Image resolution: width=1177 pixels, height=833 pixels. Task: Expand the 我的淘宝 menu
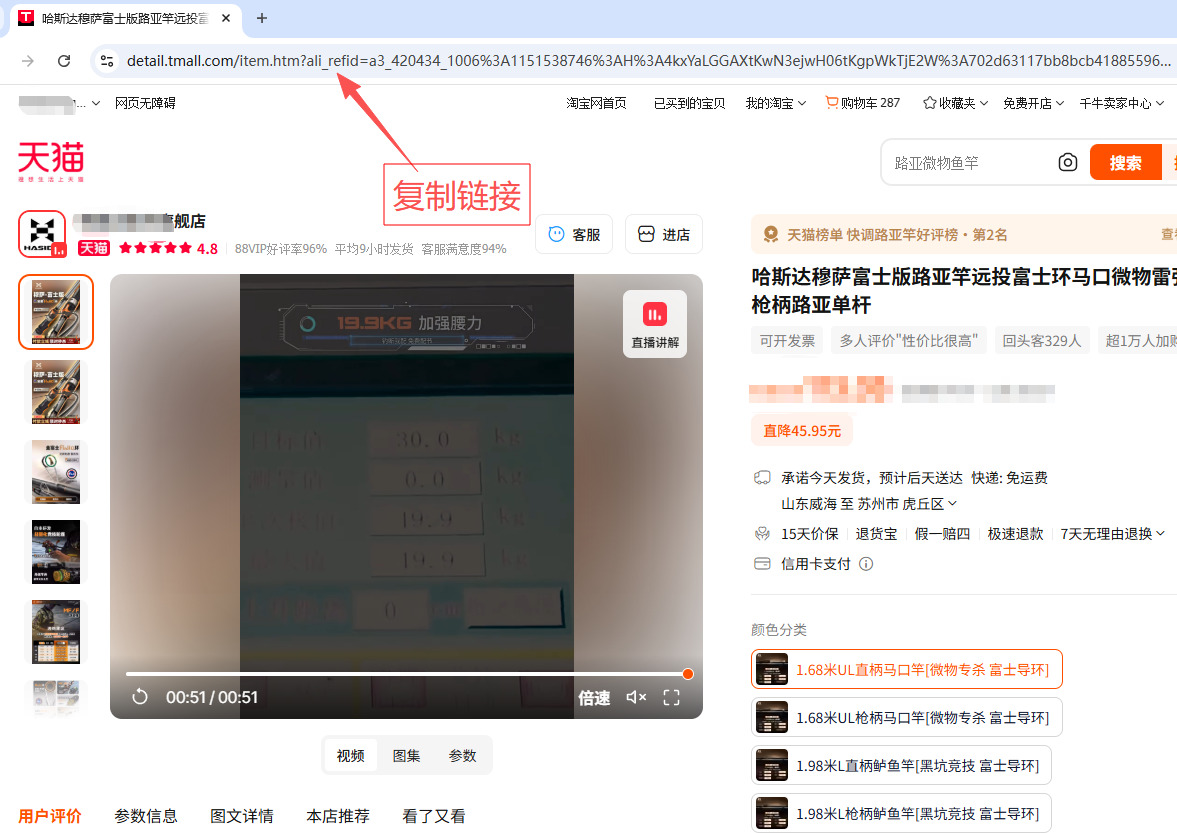775,103
